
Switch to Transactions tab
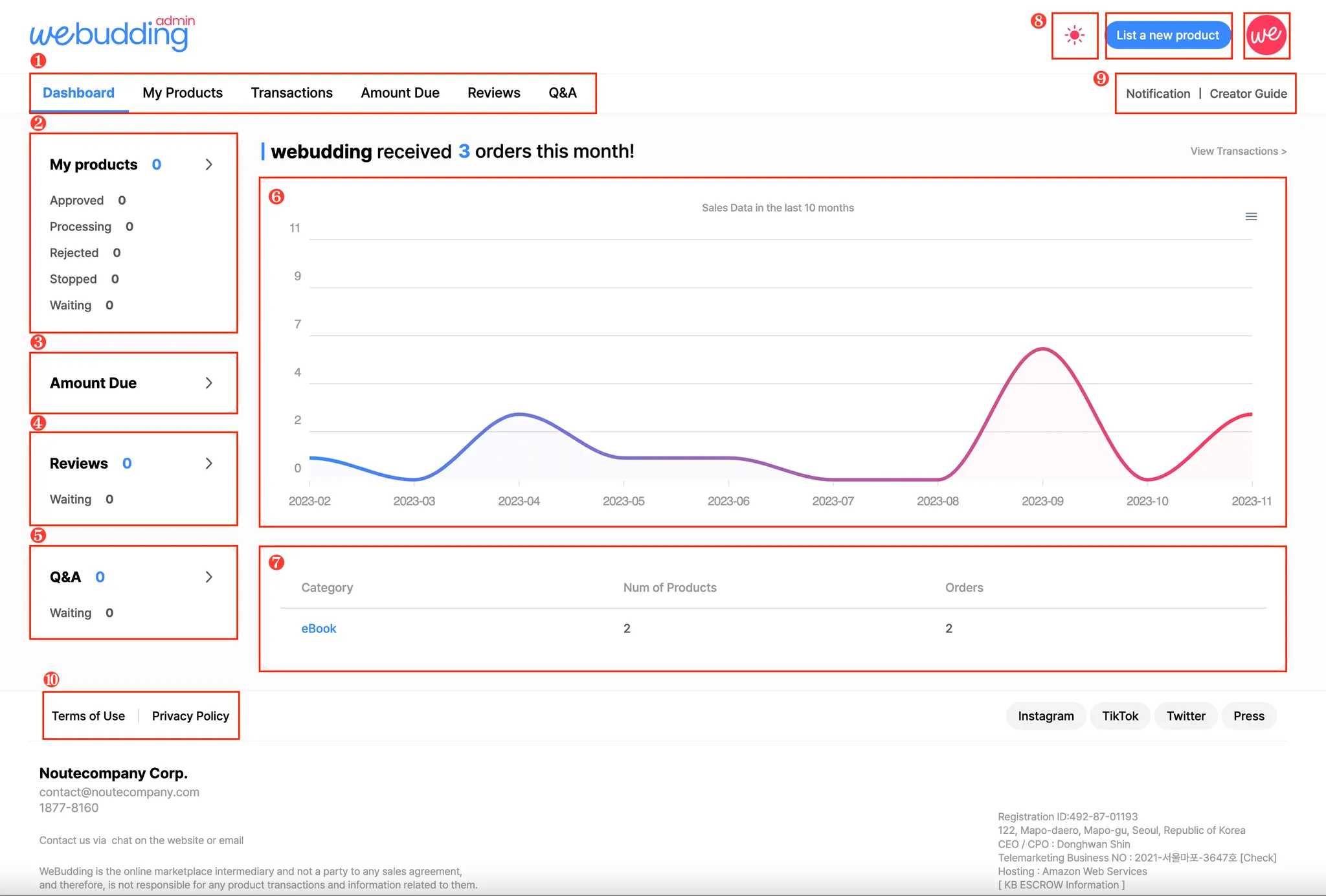pyautogui.click(x=291, y=93)
